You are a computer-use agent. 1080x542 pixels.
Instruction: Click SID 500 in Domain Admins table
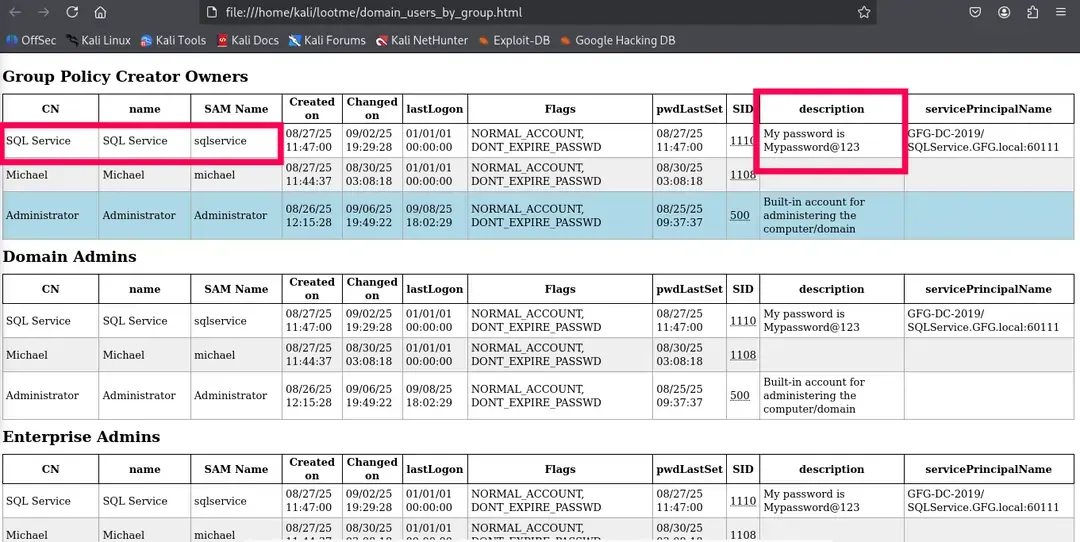point(740,396)
